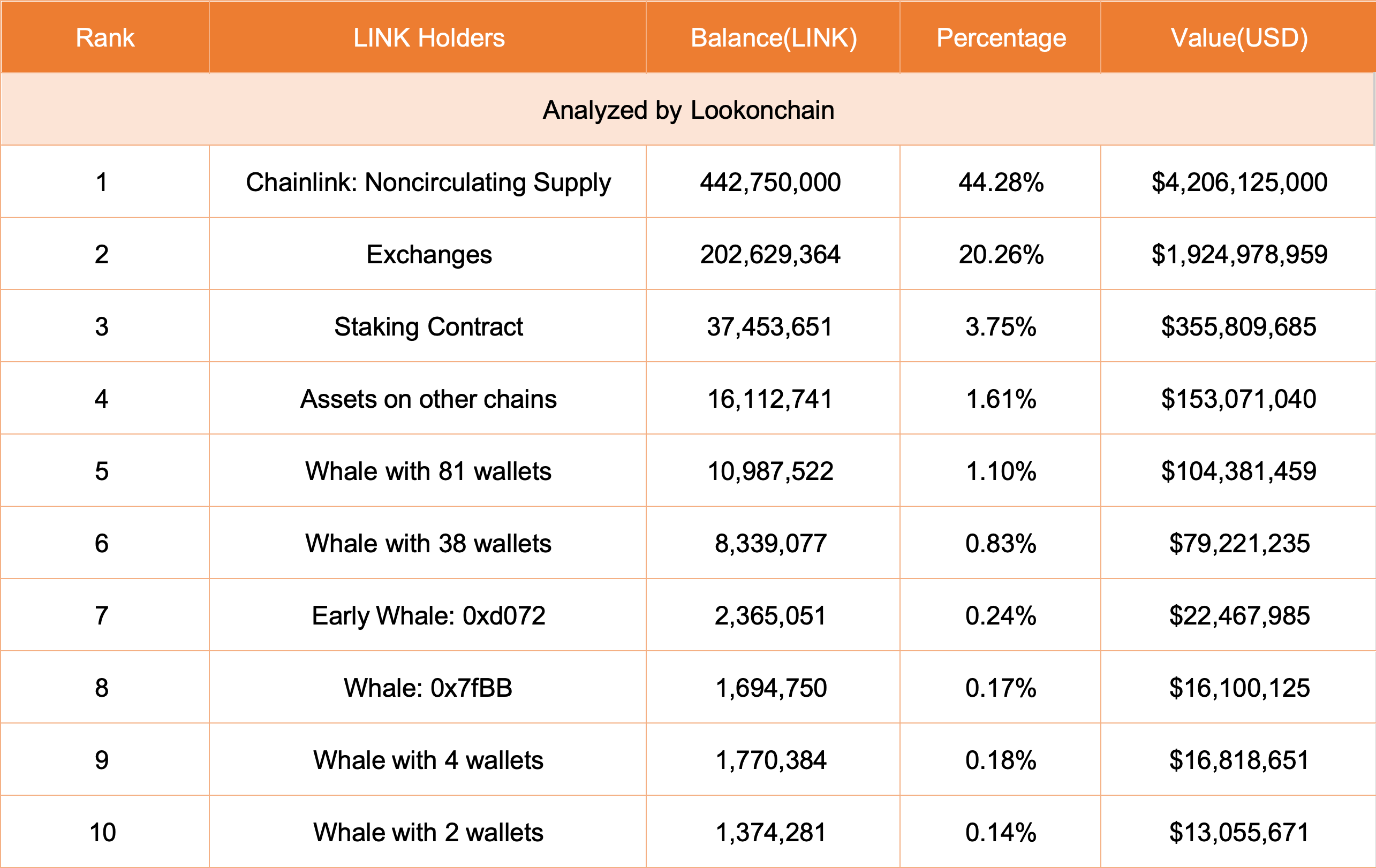The image size is (1376, 868).
Task: Select the LINK Holders column header
Action: coord(428,37)
